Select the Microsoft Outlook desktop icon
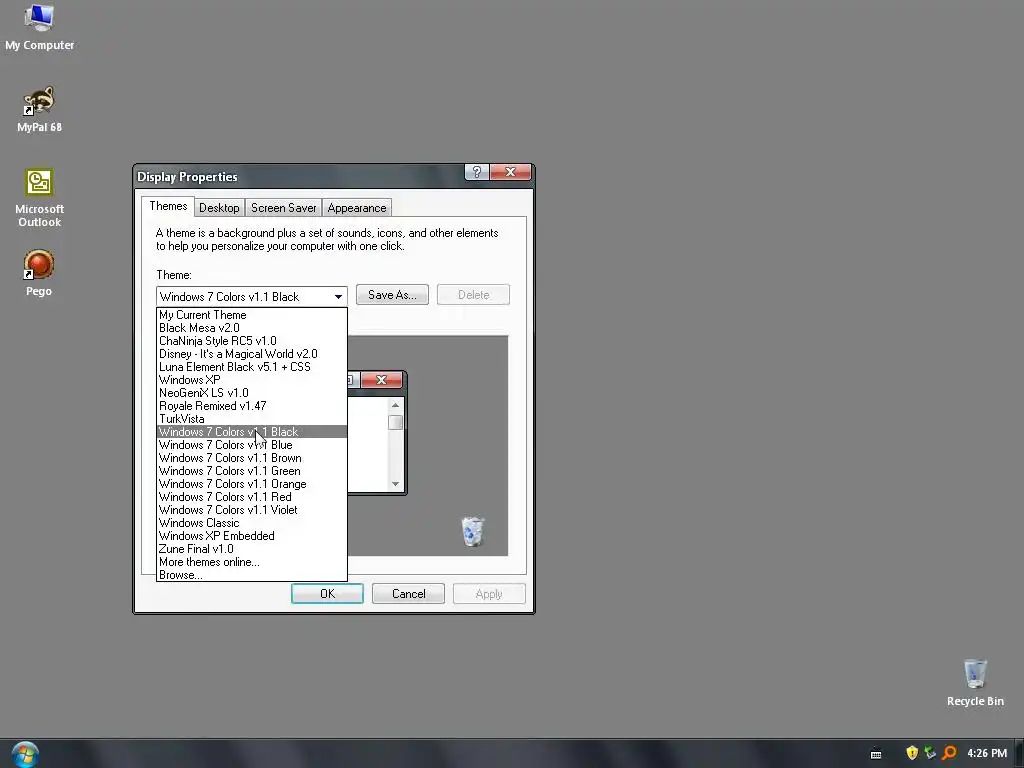This screenshot has height=768, width=1024. click(x=39, y=198)
